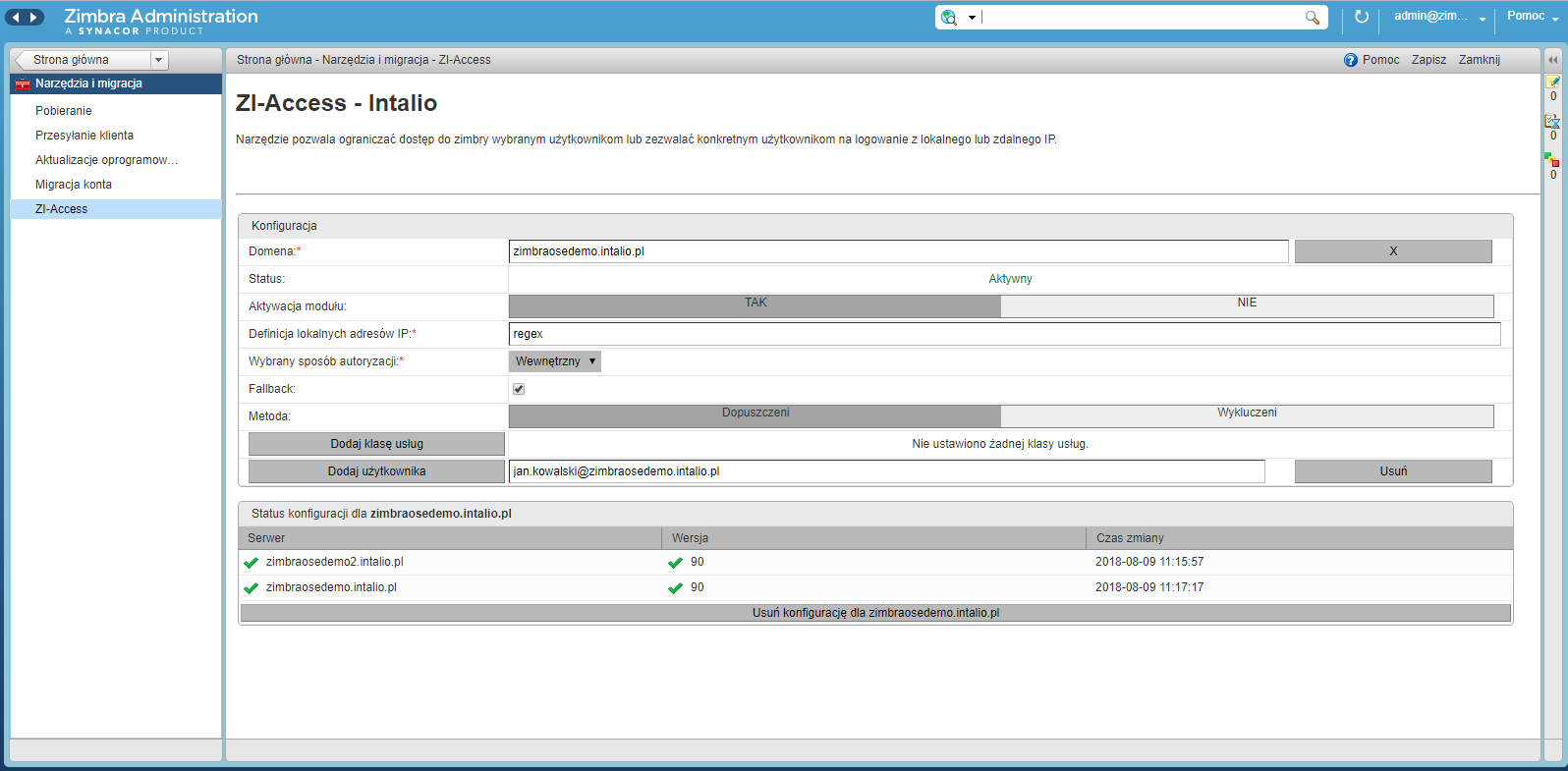1568x771 pixels.
Task: Open the search type dropdown arrow
Action: 972,18
